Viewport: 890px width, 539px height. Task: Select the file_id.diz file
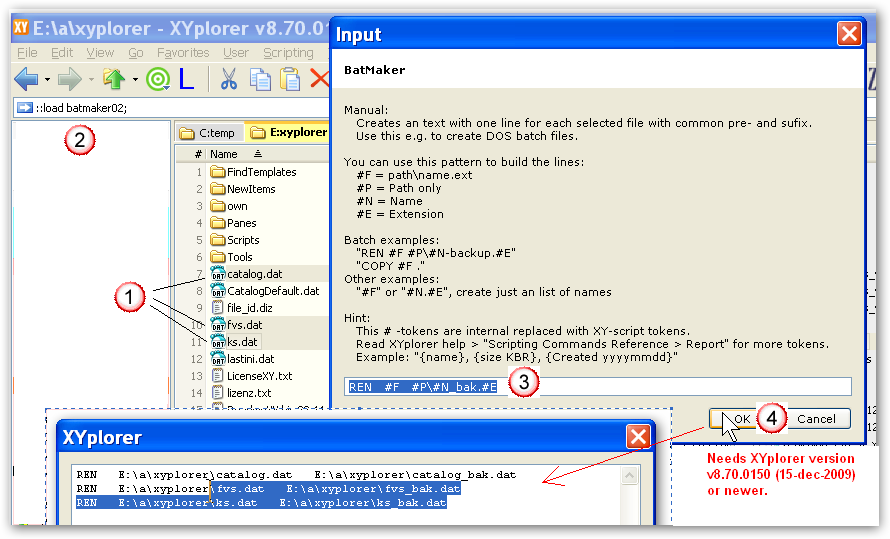coord(242,308)
